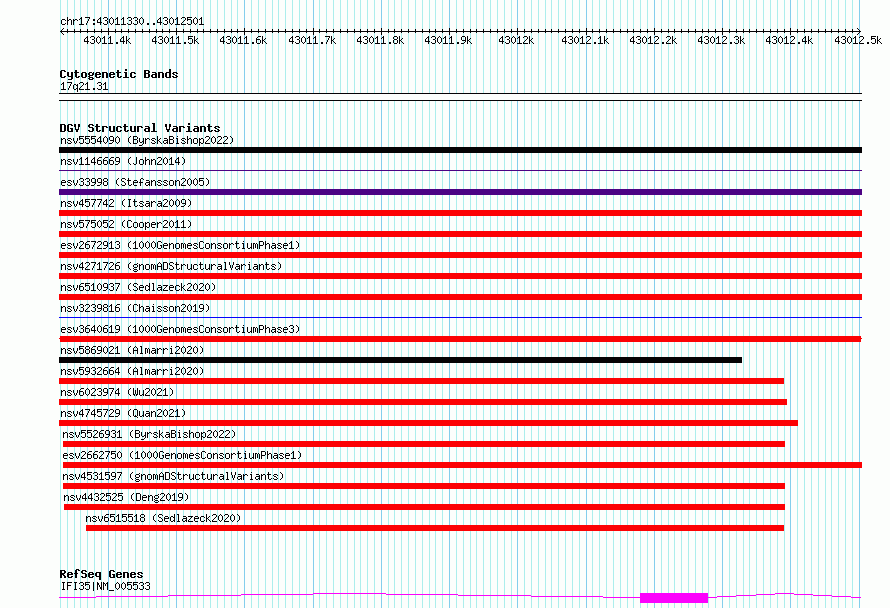Screen dimensions: 890x608
Task: Click the red bar under nsv6515518
Action: pos(435,528)
